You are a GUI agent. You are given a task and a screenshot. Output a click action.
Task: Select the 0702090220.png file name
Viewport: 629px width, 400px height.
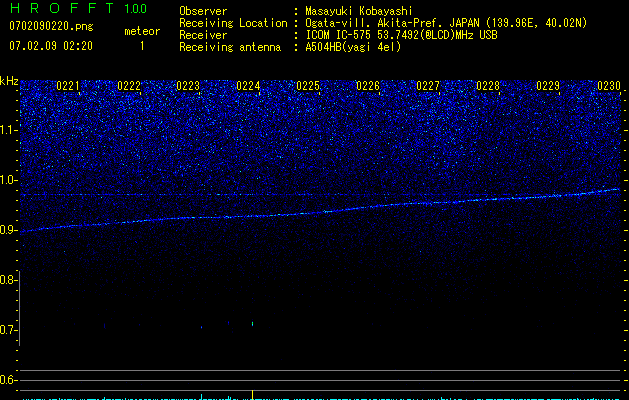coord(43,27)
